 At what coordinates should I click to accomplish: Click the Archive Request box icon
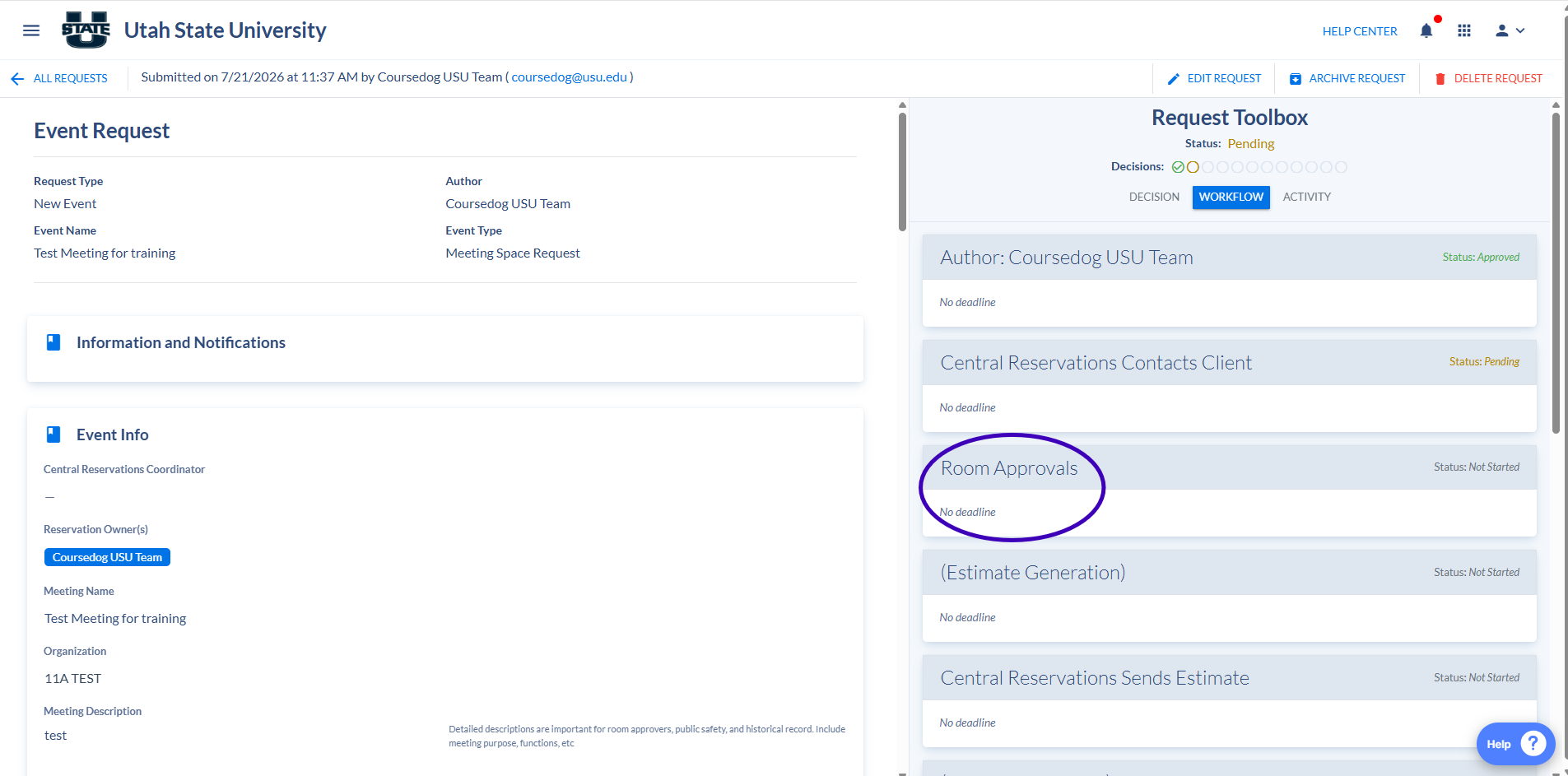pyautogui.click(x=1296, y=79)
